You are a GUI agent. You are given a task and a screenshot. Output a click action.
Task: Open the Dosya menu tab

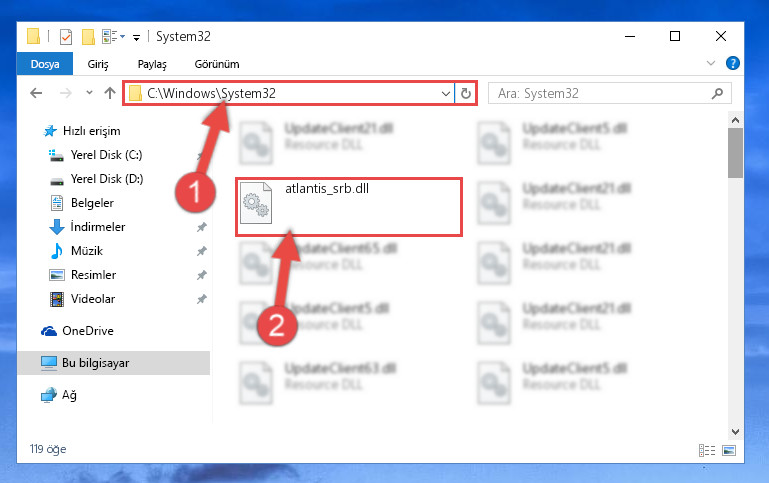[x=45, y=64]
